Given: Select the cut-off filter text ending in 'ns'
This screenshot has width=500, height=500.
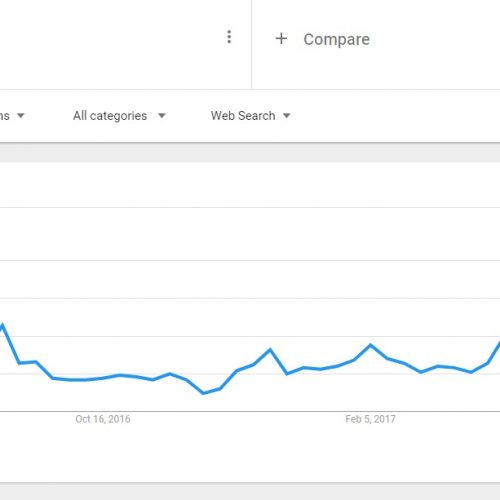Looking at the screenshot, I should 5,116.
